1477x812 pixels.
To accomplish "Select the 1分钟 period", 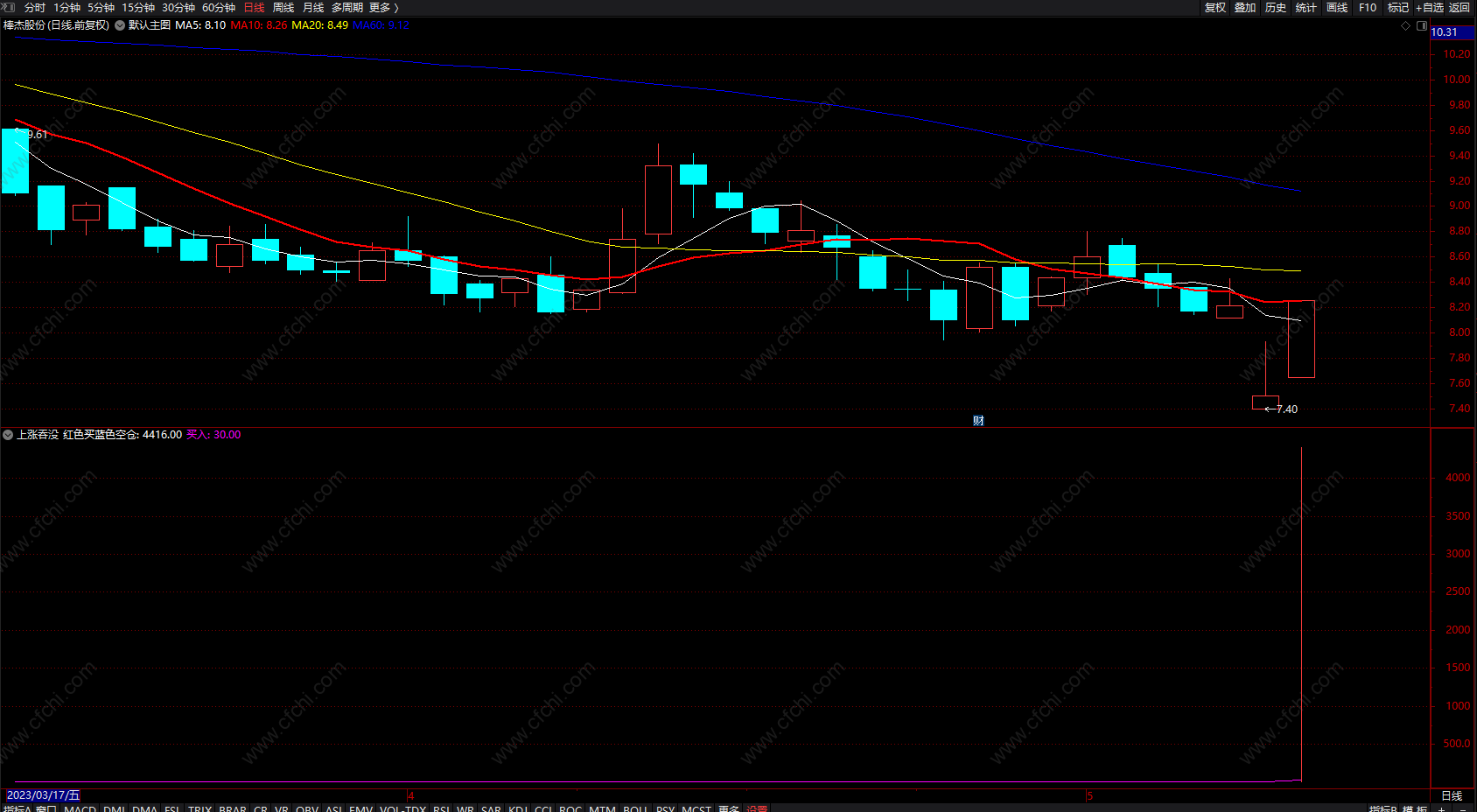I will coord(66,7).
